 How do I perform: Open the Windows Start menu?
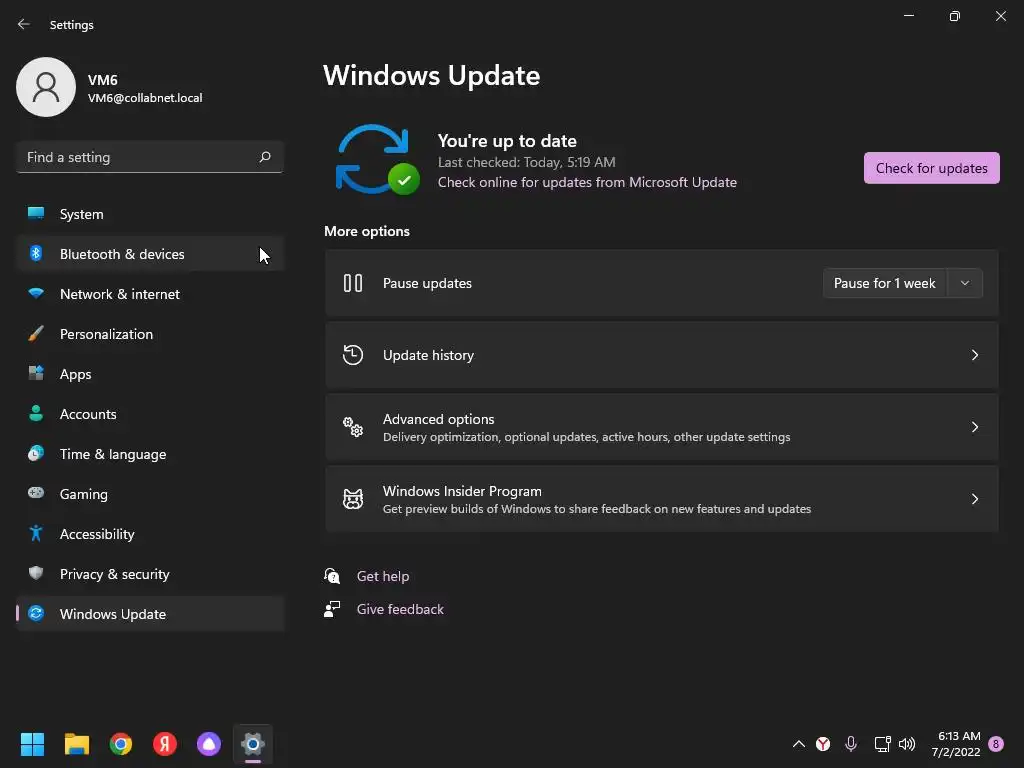point(32,744)
